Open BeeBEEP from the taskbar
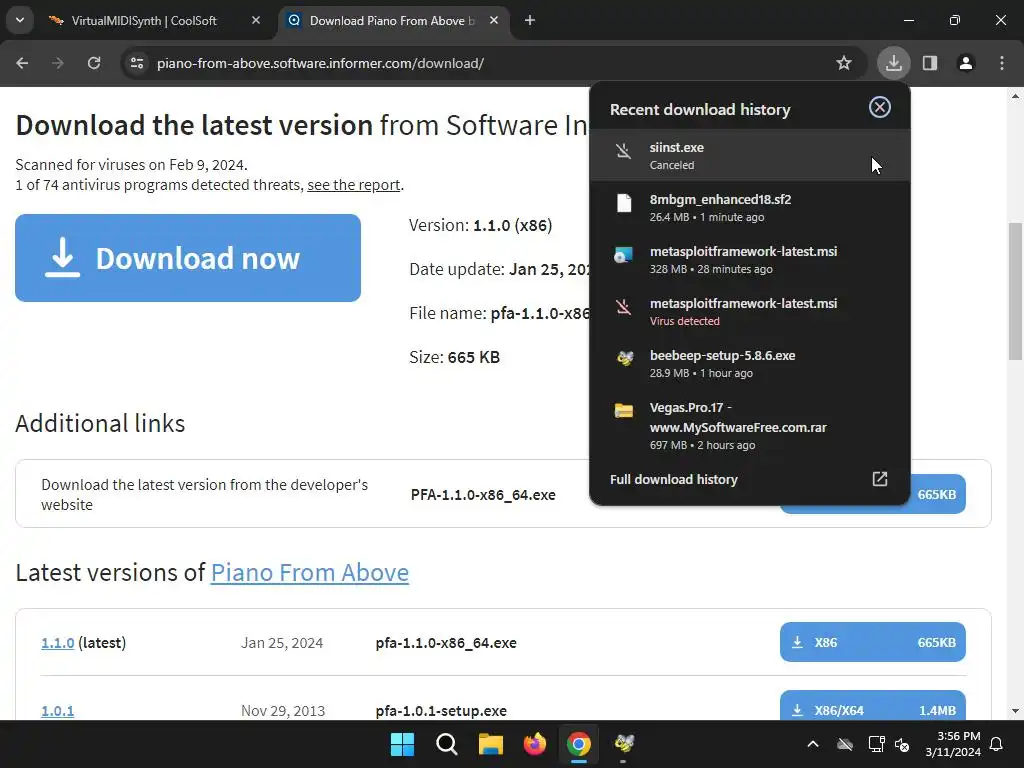 pyautogui.click(x=624, y=744)
